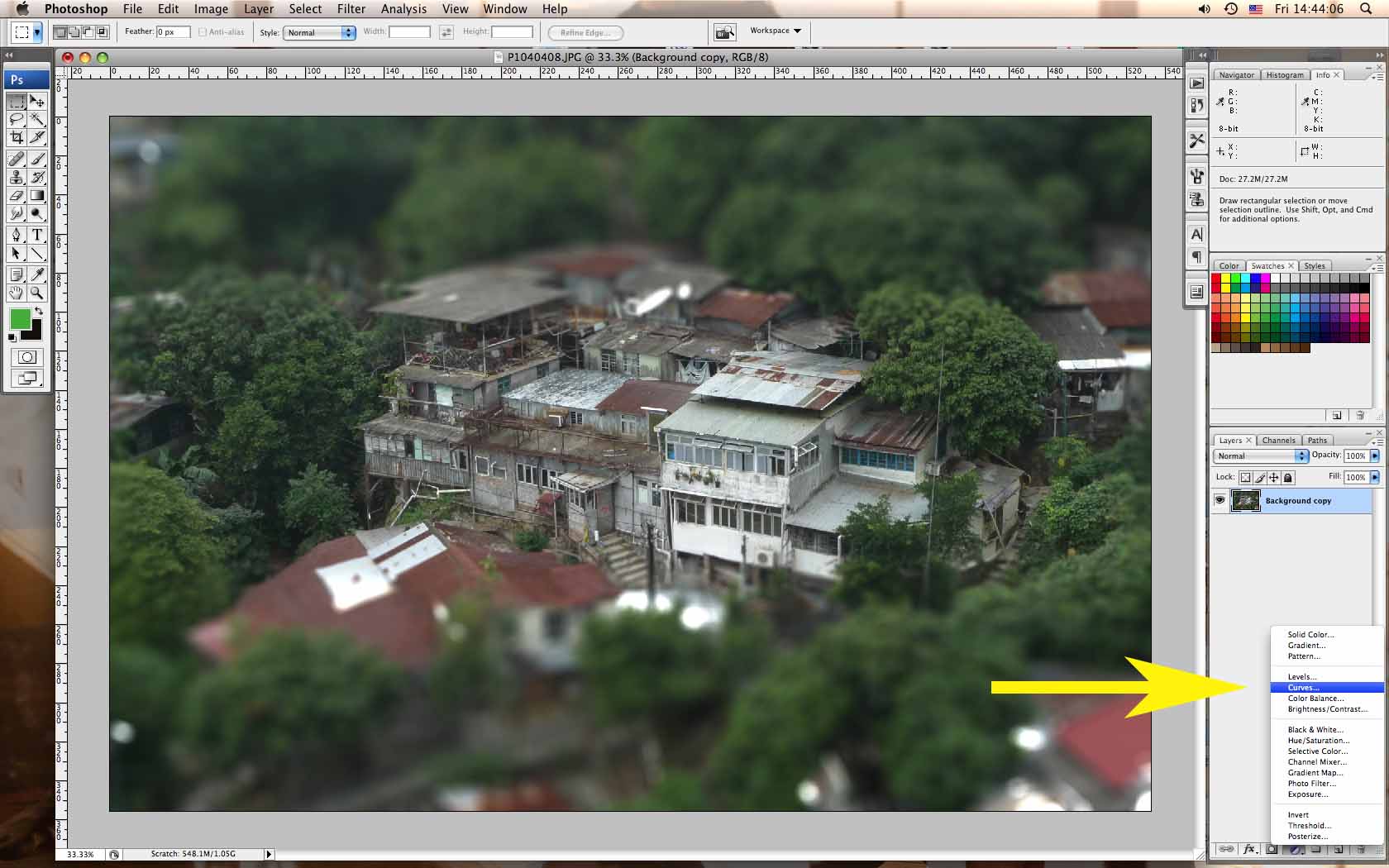
Task: Open the tool preset picker arrow
Action: (x=37, y=32)
